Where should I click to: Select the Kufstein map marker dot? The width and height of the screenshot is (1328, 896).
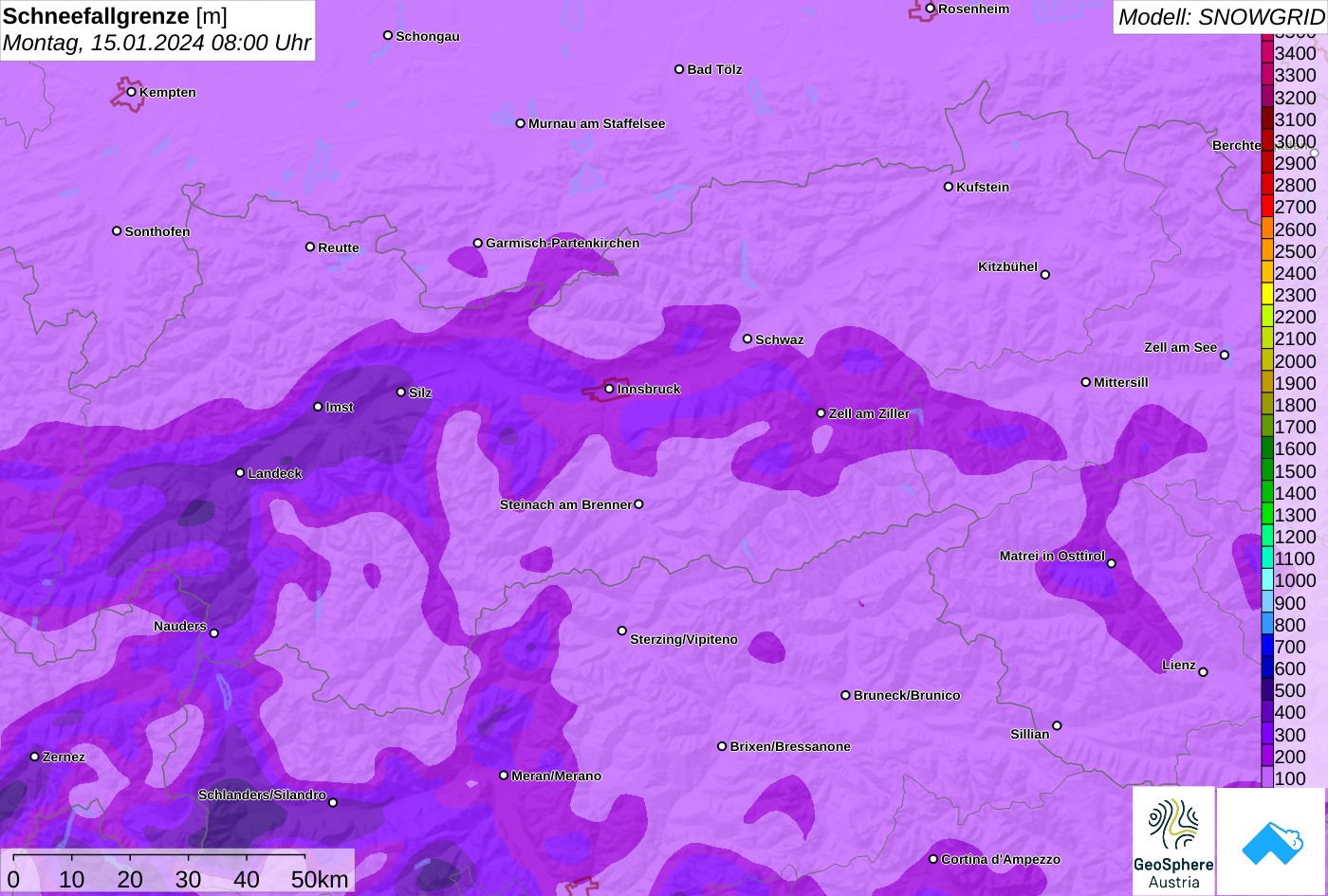(949, 187)
